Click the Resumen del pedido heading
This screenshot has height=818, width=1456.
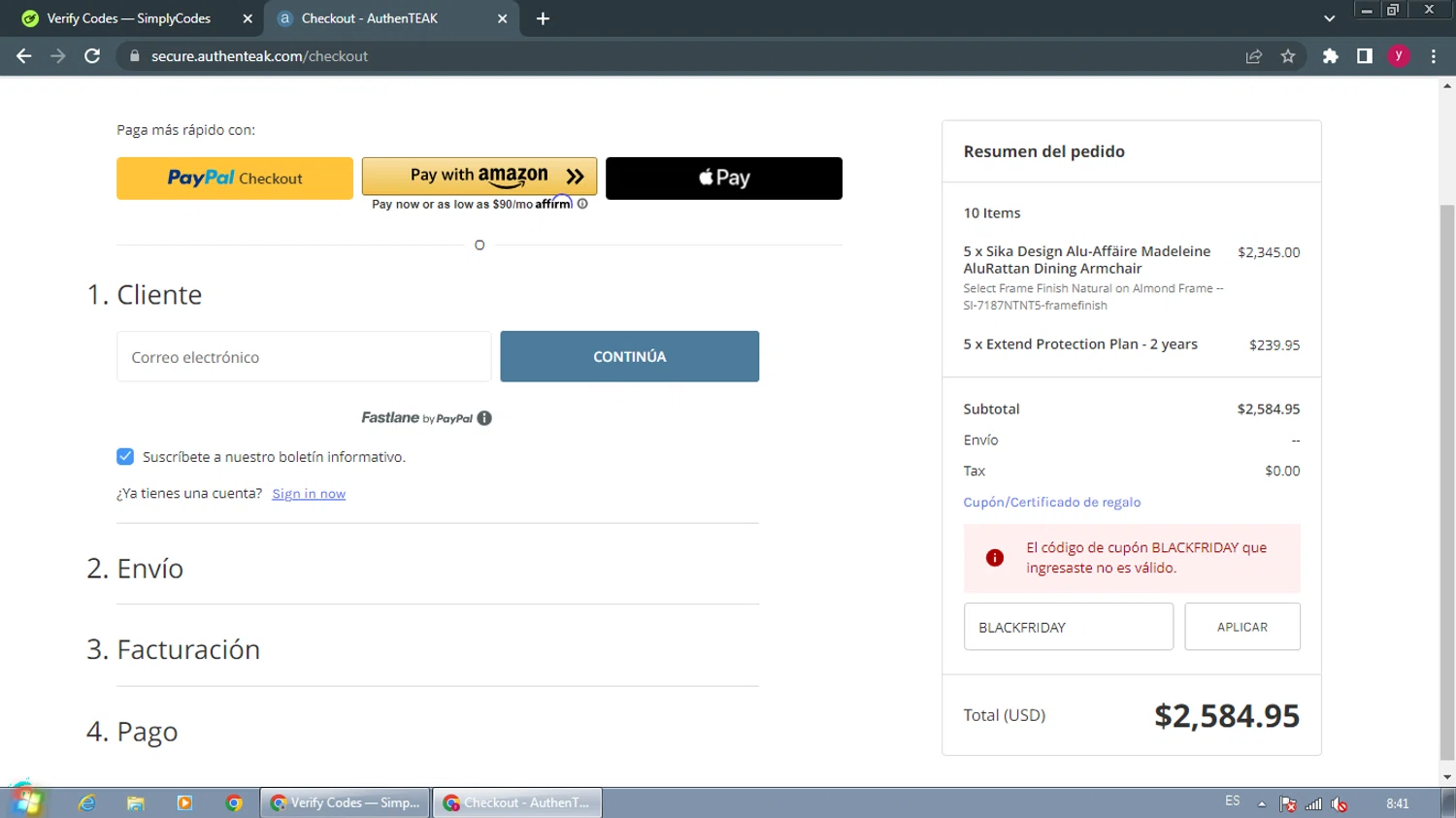point(1044,151)
